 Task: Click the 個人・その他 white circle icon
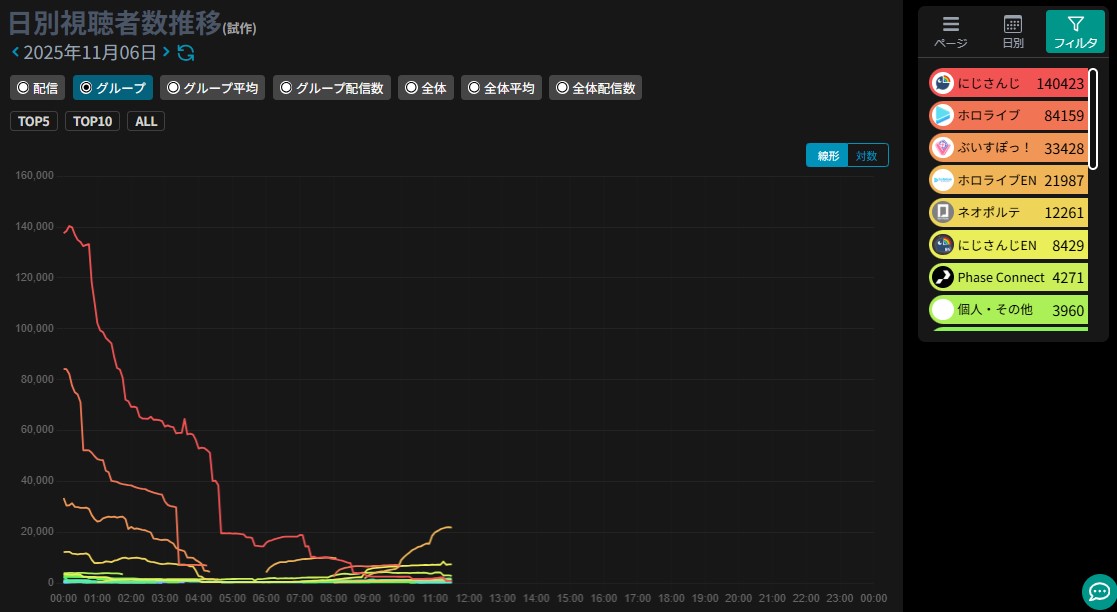943,310
